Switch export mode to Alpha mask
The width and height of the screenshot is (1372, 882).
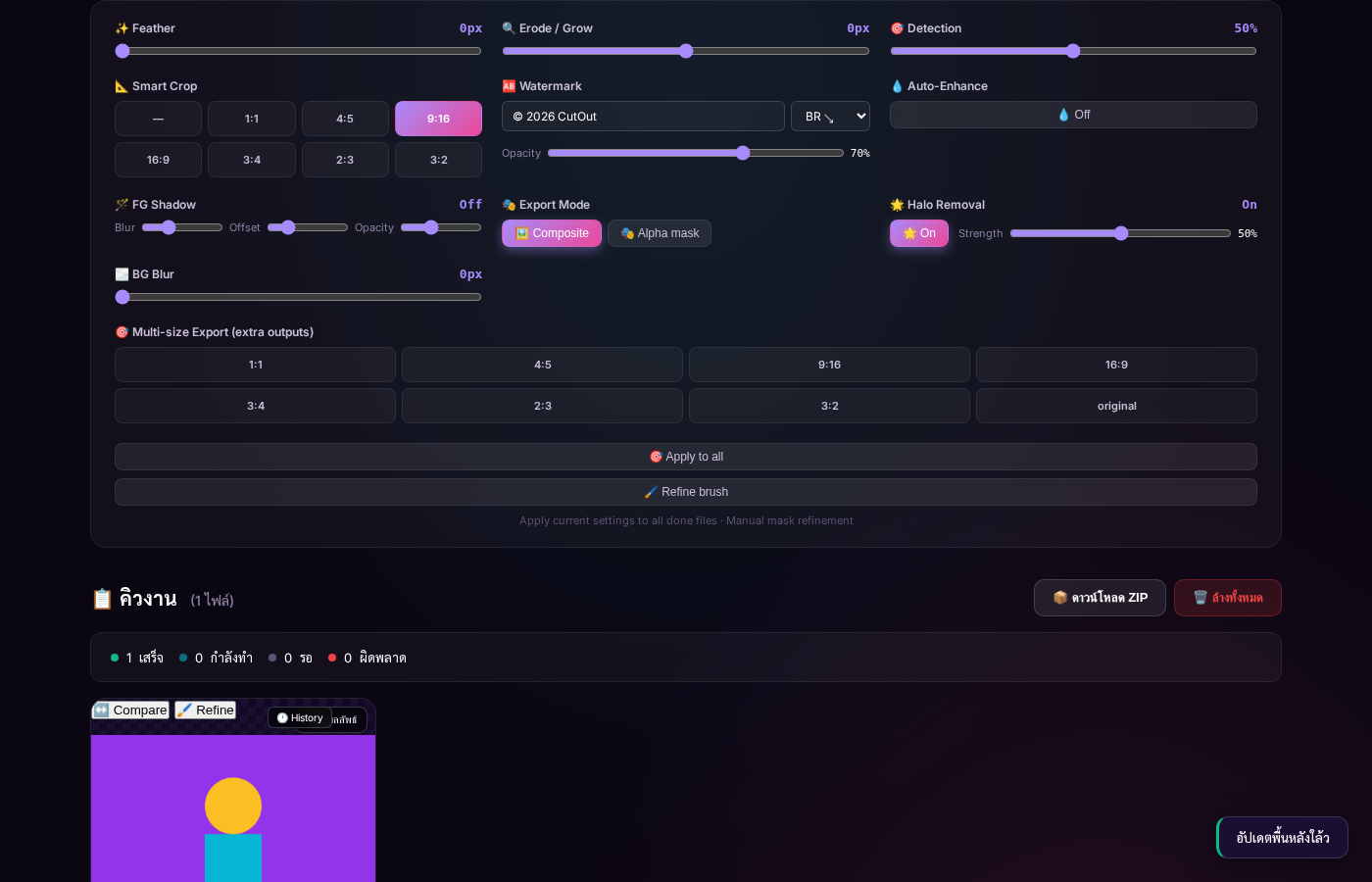(x=660, y=233)
